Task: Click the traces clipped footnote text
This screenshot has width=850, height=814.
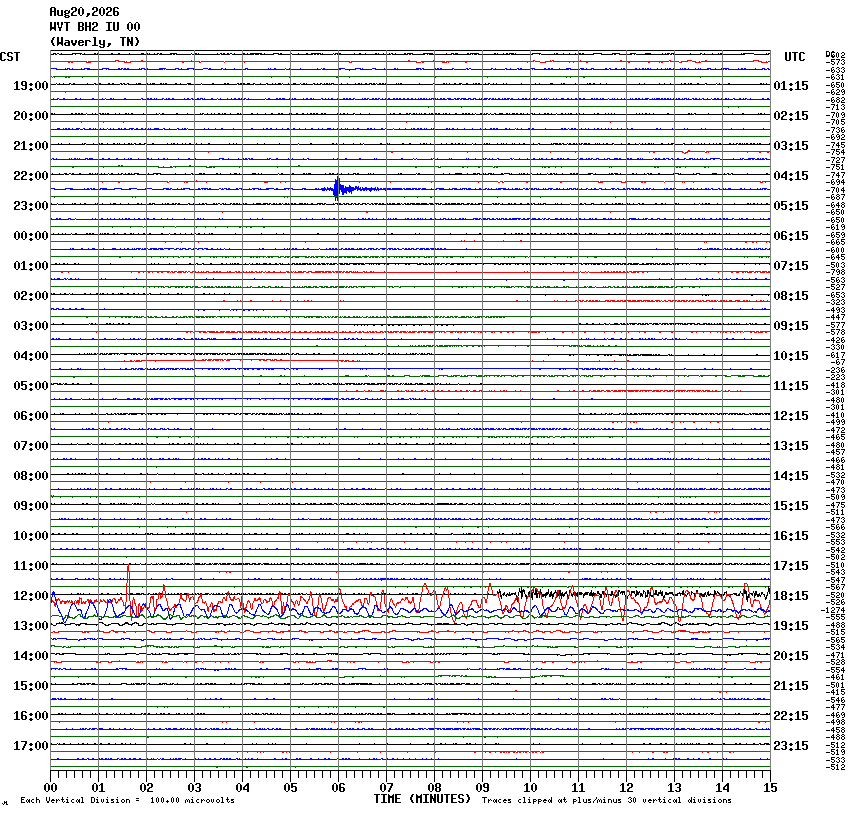Action: click(x=607, y=800)
